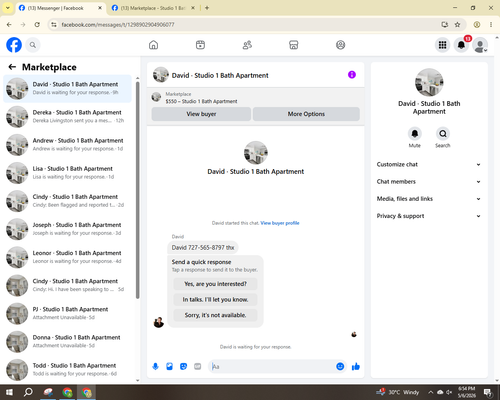Open Todd Studio 1 Bath Apartment chat
Screen dimensions: 500x400
pos(67,369)
